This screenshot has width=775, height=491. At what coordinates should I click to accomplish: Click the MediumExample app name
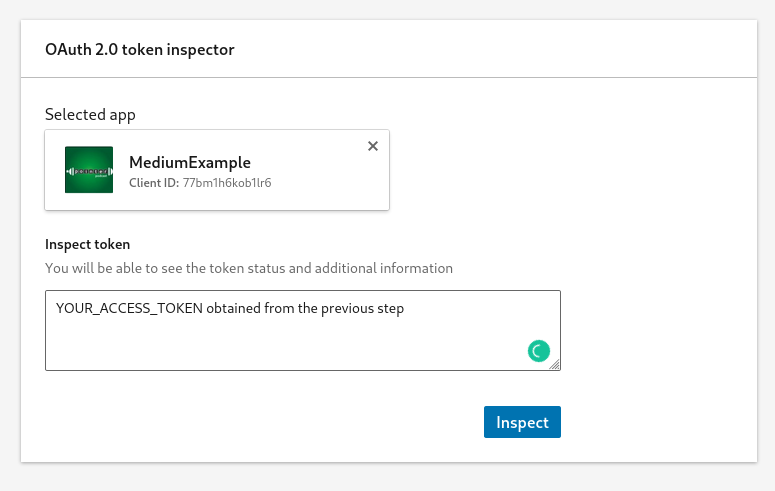tap(190, 162)
